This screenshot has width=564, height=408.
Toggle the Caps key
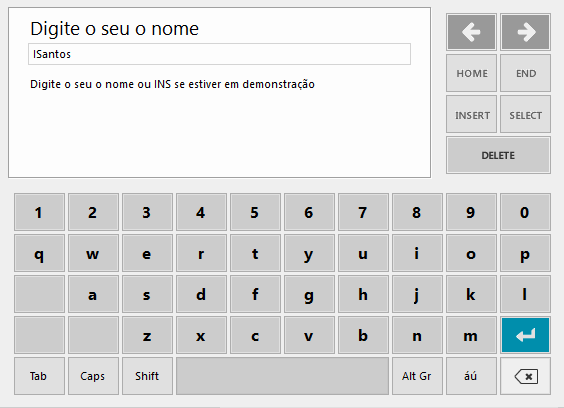point(93,376)
